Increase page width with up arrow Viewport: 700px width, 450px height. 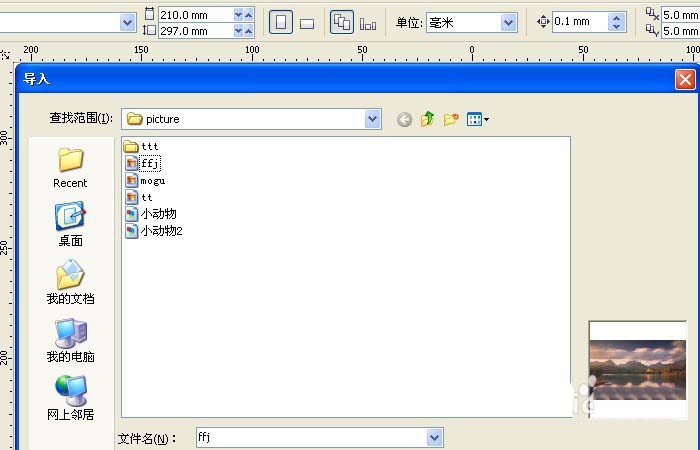click(249, 15)
